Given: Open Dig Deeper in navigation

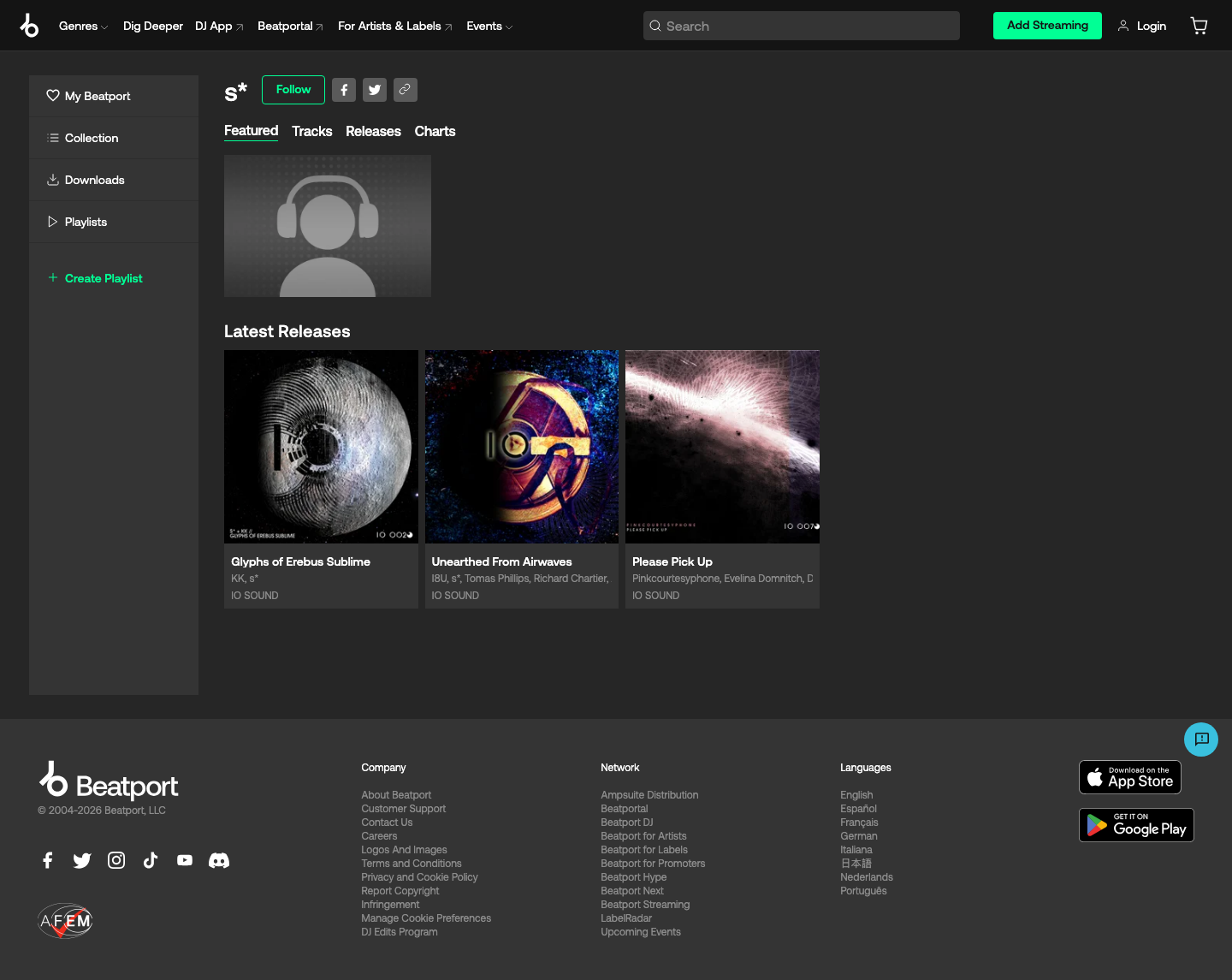Looking at the screenshot, I should point(153,27).
